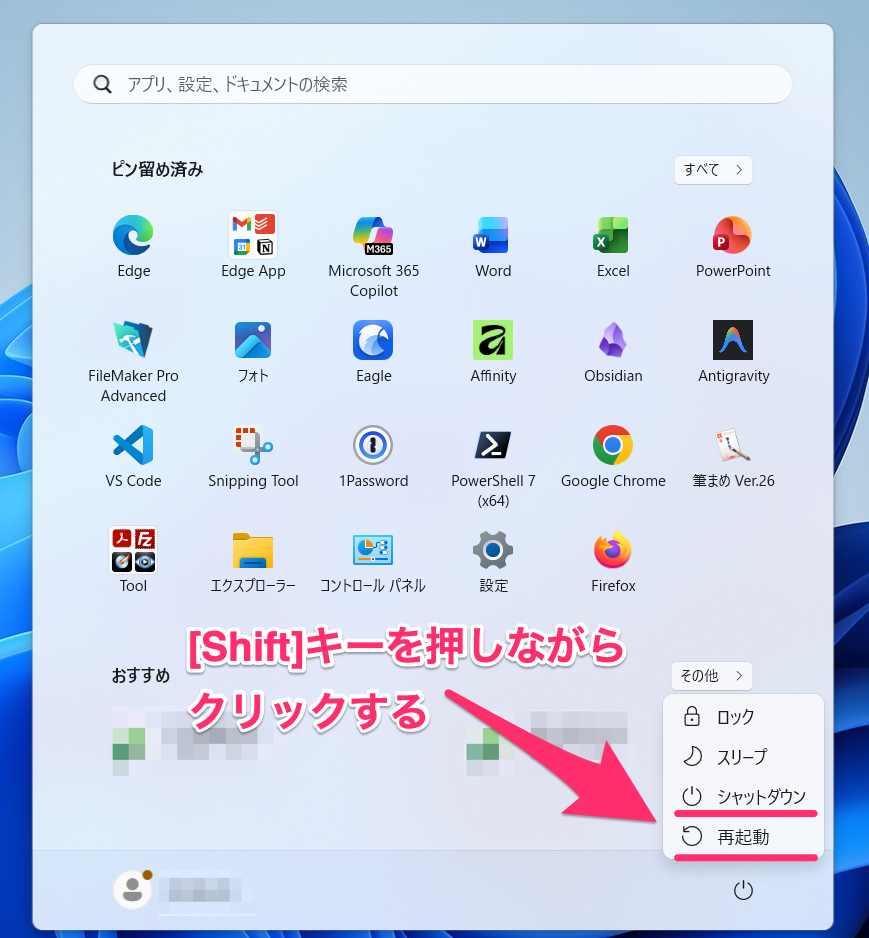Choose スリープ in the power menu
869x938 pixels.
pos(741,757)
